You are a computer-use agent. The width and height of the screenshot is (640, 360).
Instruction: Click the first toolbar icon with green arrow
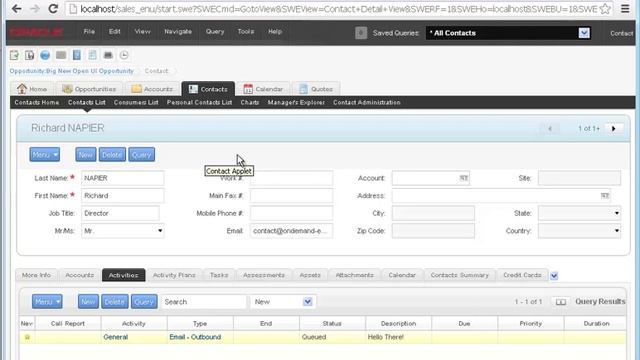point(14,55)
